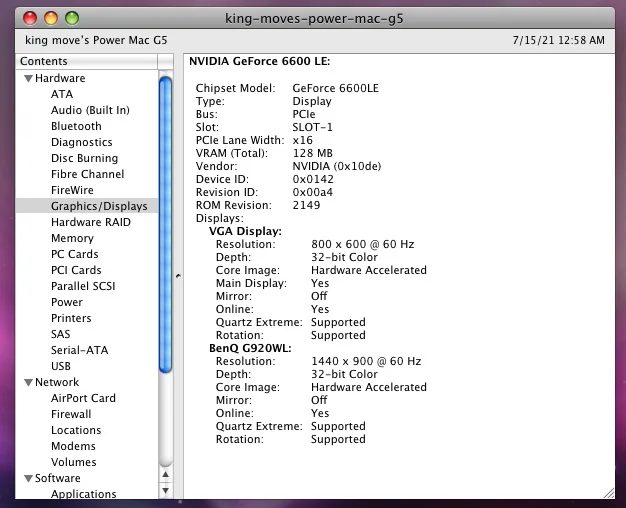The height and width of the screenshot is (508, 626).
Task: Select Audio (Built In) entry
Action: (x=90, y=110)
